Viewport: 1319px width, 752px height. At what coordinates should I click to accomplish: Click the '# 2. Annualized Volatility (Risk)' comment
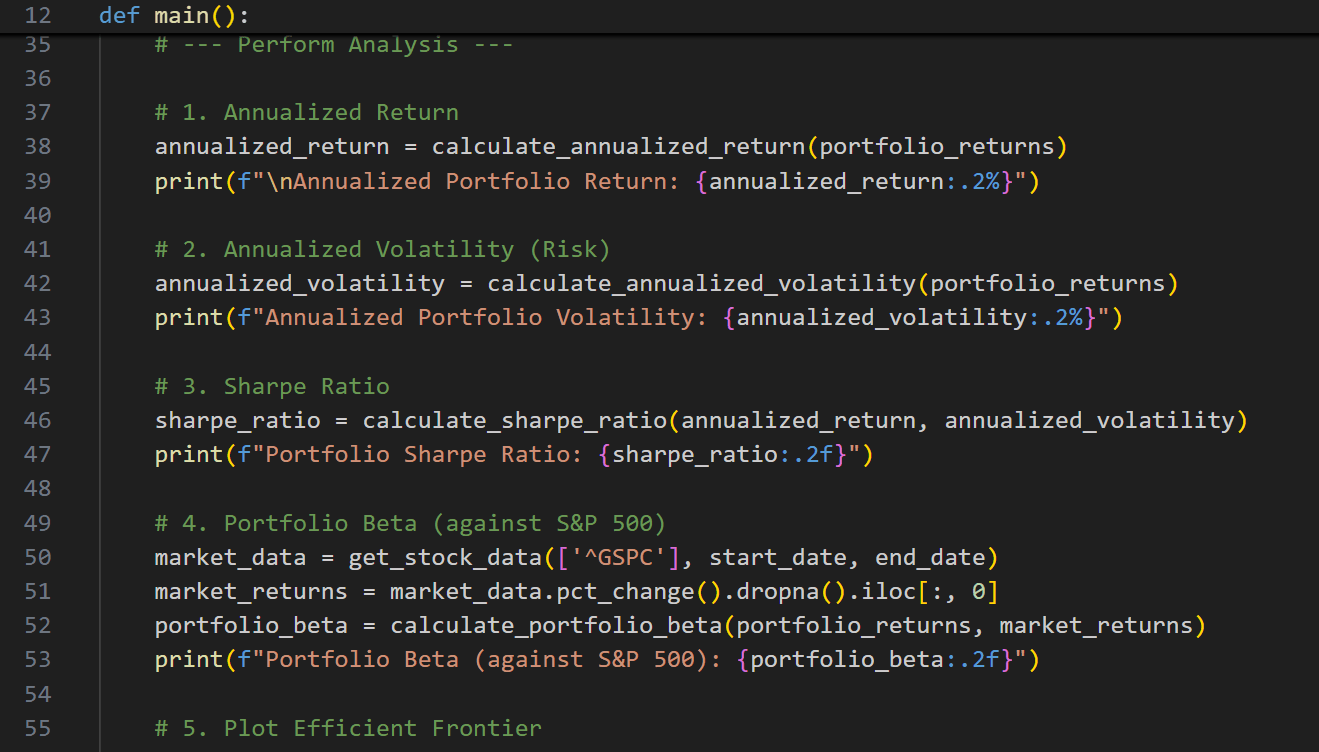point(382,249)
